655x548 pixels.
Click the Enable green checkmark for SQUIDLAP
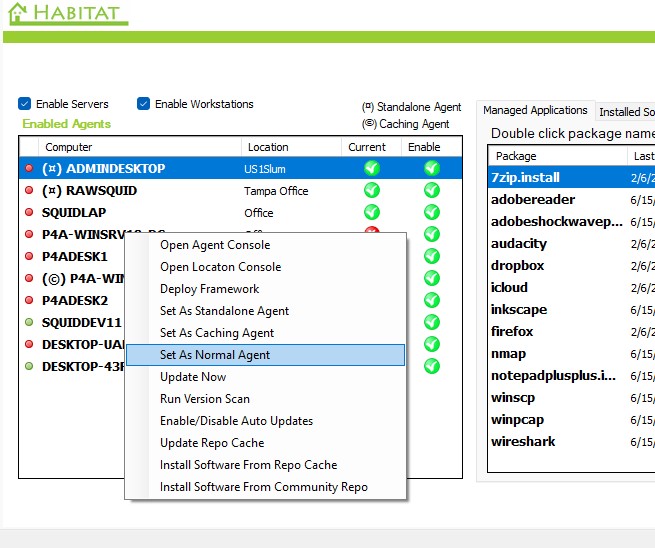coord(432,212)
